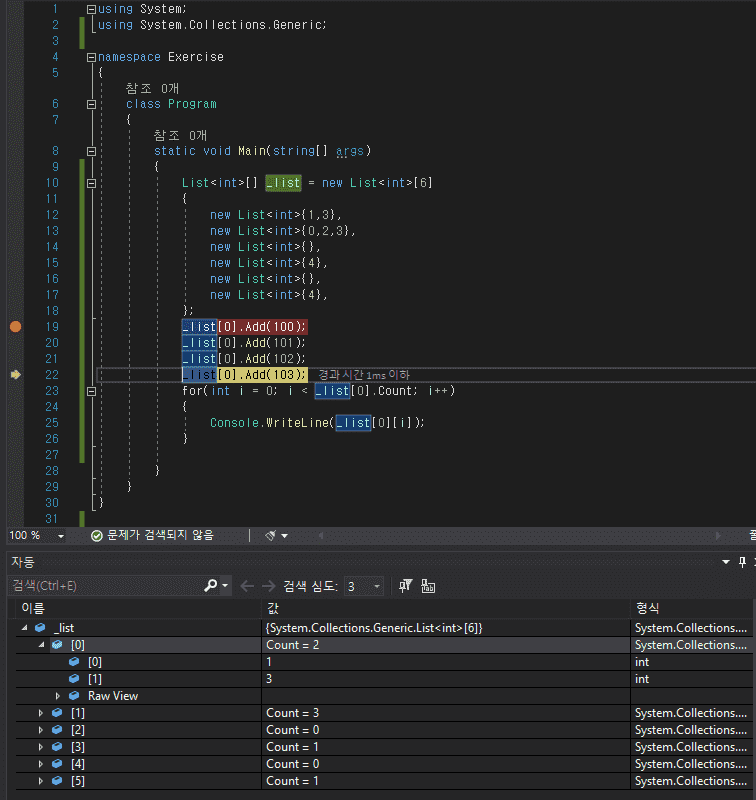Click the red breakpoint marker on line 19
This screenshot has height=800, width=756.
(x=15, y=327)
